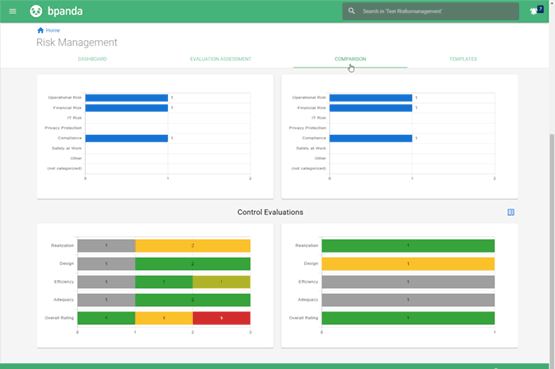The width and height of the screenshot is (555, 369).
Task: Click the bpanda panda logo
Action: coord(36,11)
